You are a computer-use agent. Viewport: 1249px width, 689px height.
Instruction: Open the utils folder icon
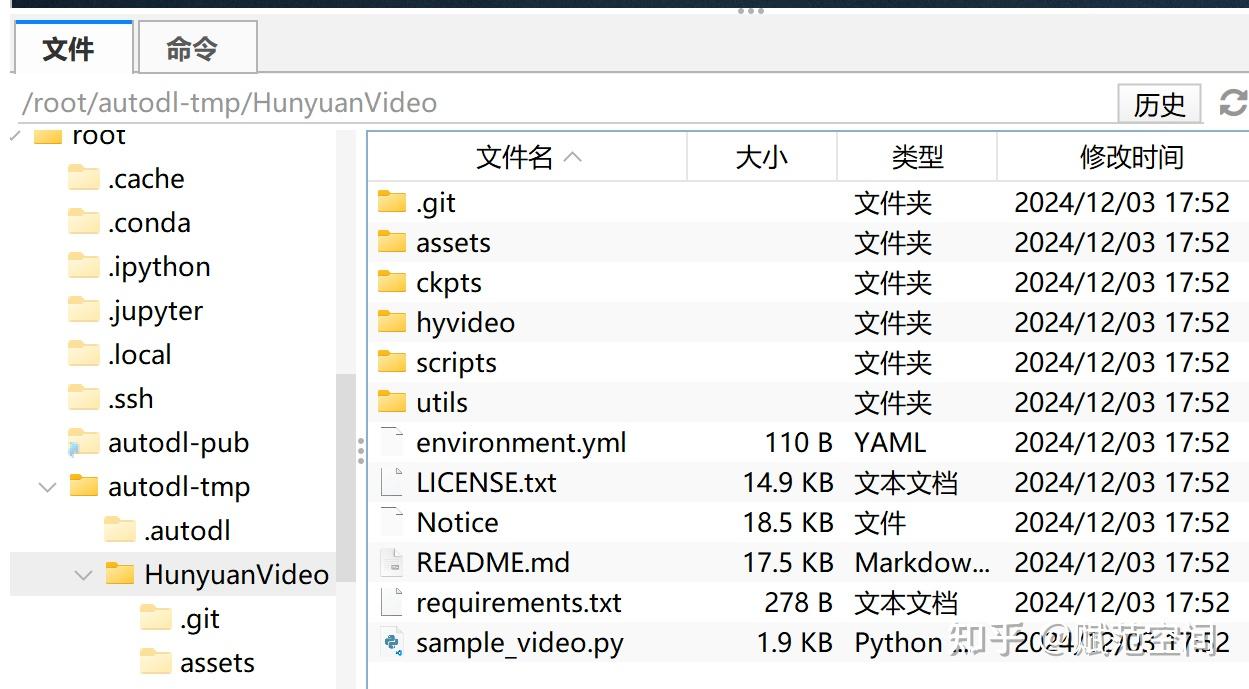[x=391, y=402]
